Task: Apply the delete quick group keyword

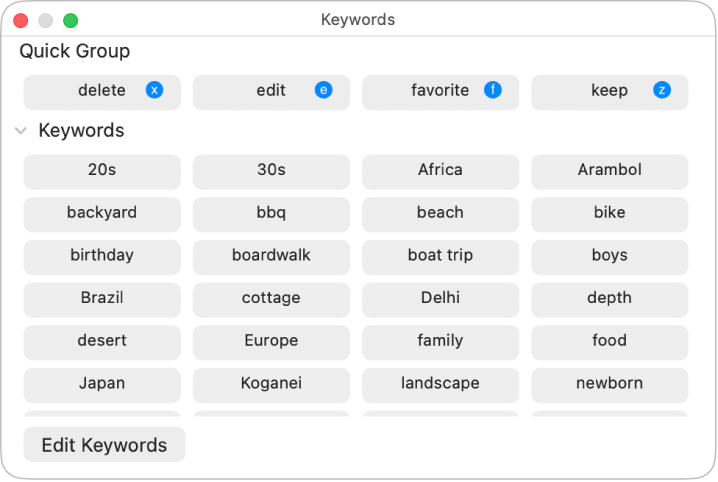Action: point(101,91)
